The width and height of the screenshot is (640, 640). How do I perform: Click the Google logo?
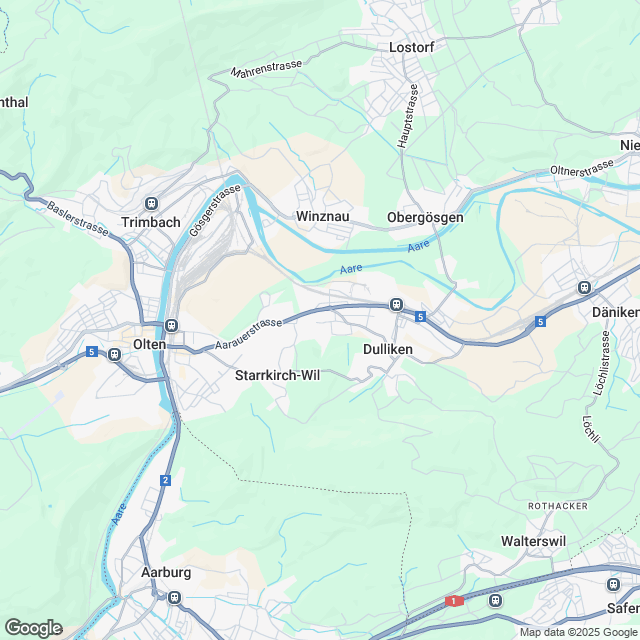[x=33, y=628]
